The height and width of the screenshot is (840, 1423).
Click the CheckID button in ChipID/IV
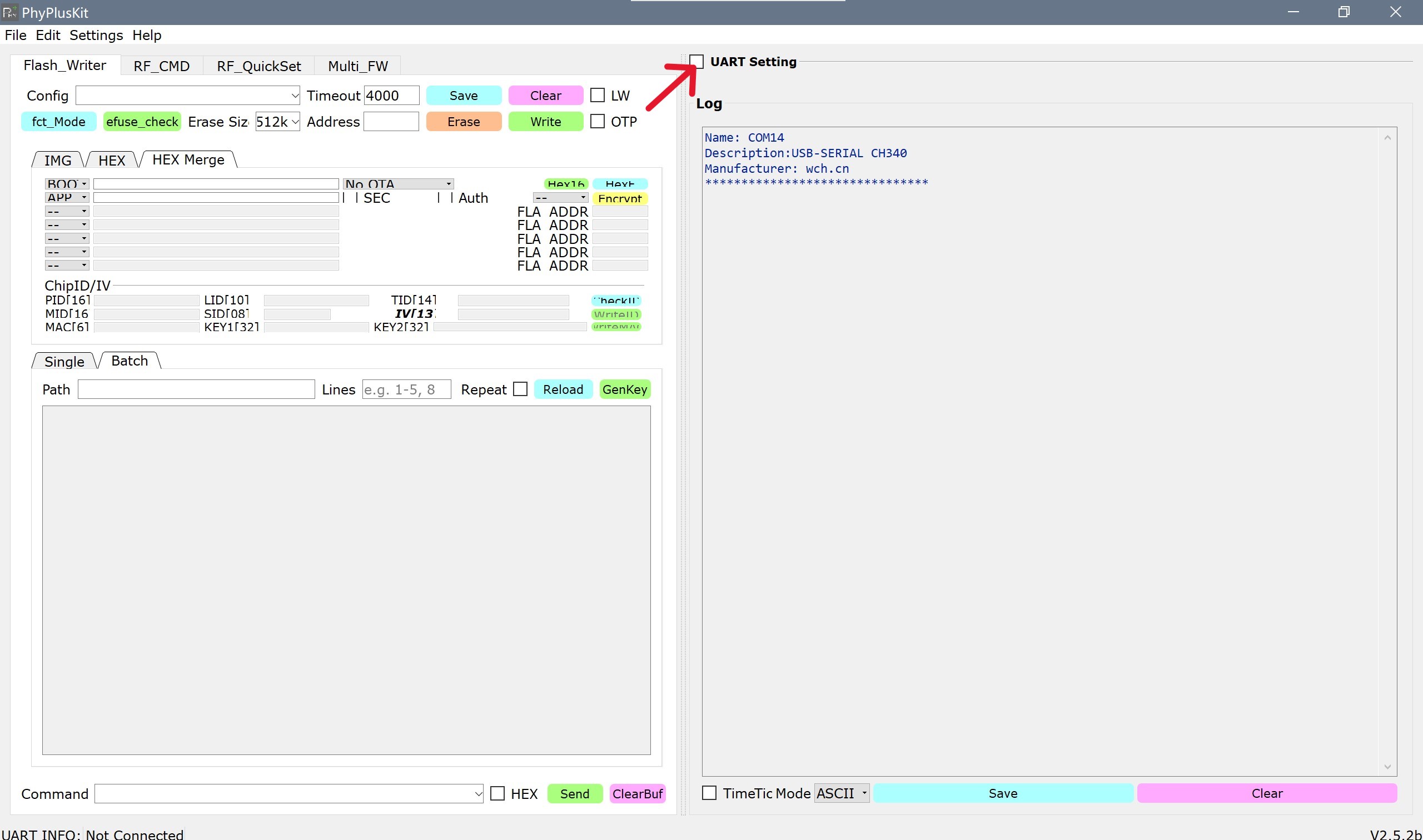coord(616,300)
